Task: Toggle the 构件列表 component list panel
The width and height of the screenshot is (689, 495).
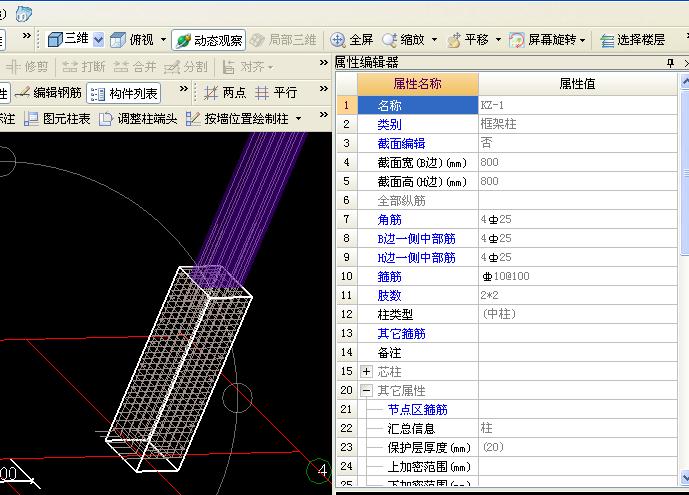Action: pos(123,93)
